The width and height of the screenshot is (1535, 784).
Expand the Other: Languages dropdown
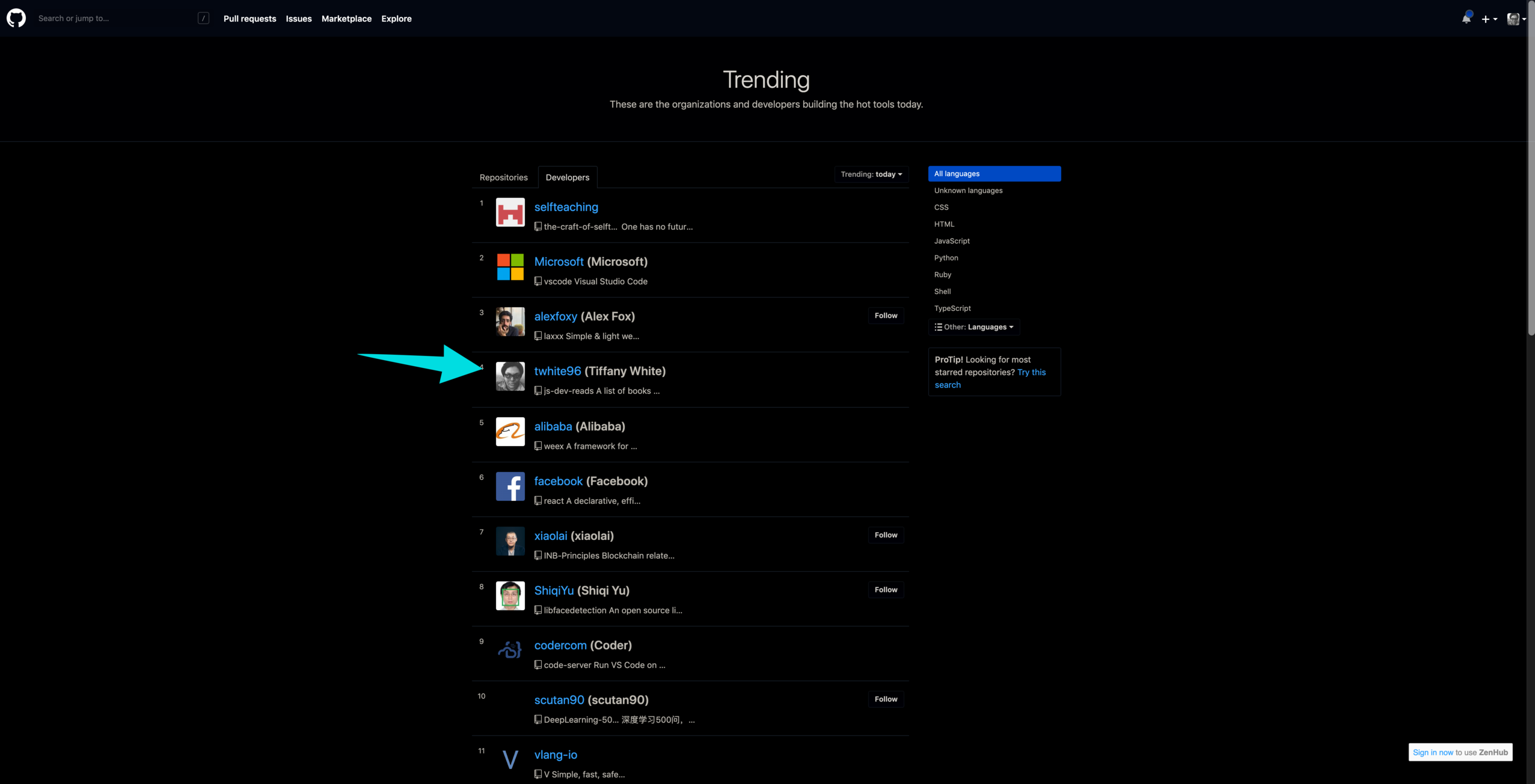tap(974, 327)
